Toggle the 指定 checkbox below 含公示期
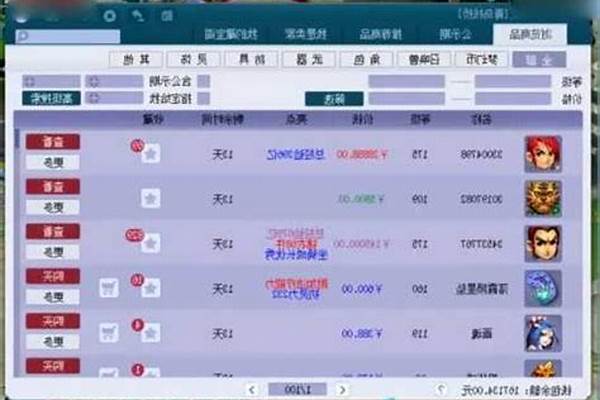 click(x=203, y=99)
